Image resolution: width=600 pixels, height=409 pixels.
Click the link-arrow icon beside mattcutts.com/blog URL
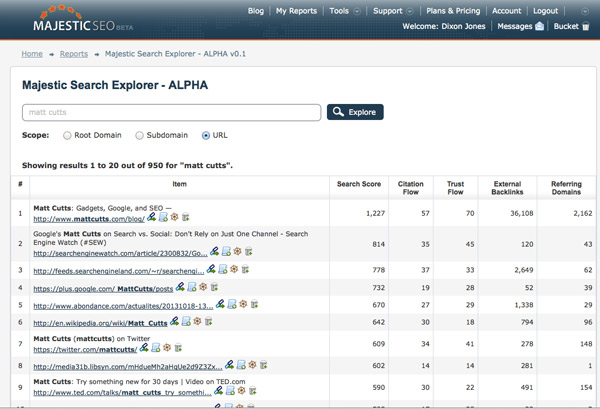click(x=152, y=217)
